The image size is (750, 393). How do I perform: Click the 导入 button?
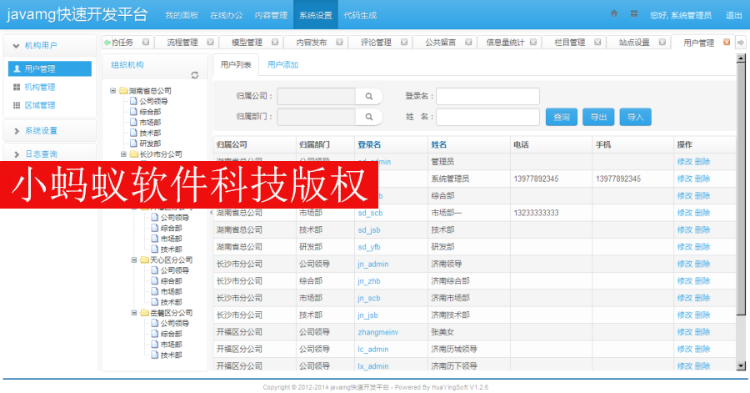click(x=635, y=117)
